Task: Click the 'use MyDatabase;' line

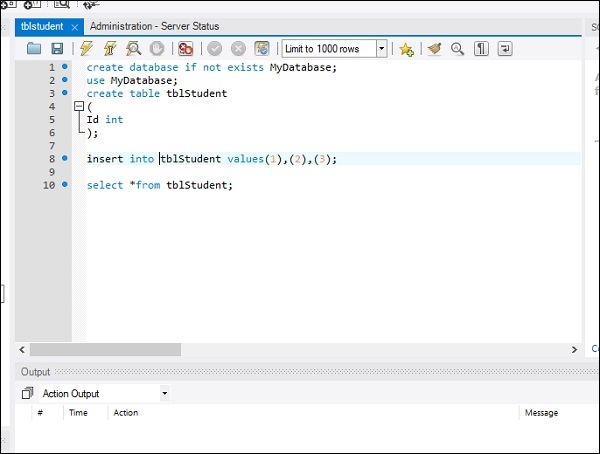Action: click(x=132, y=80)
